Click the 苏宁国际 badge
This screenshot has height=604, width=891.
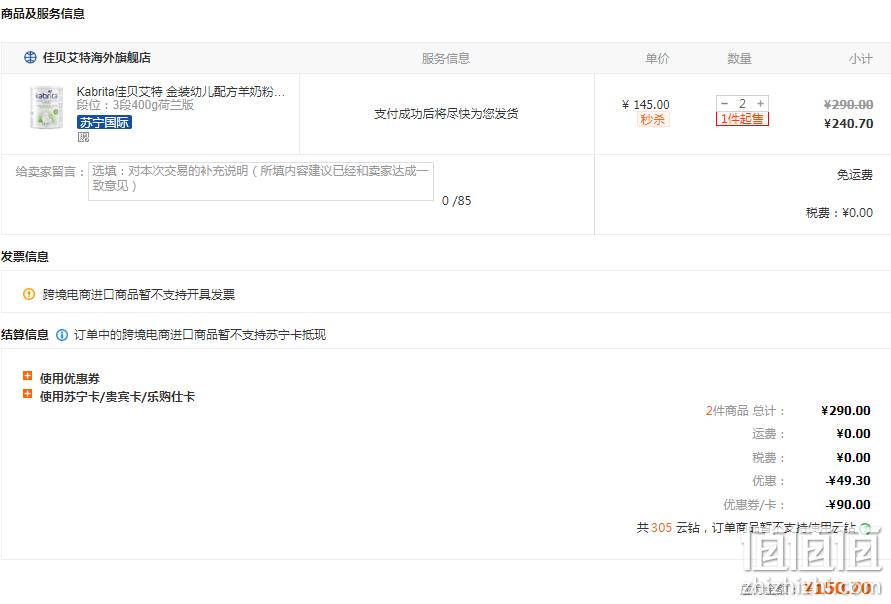pyautogui.click(x=105, y=122)
